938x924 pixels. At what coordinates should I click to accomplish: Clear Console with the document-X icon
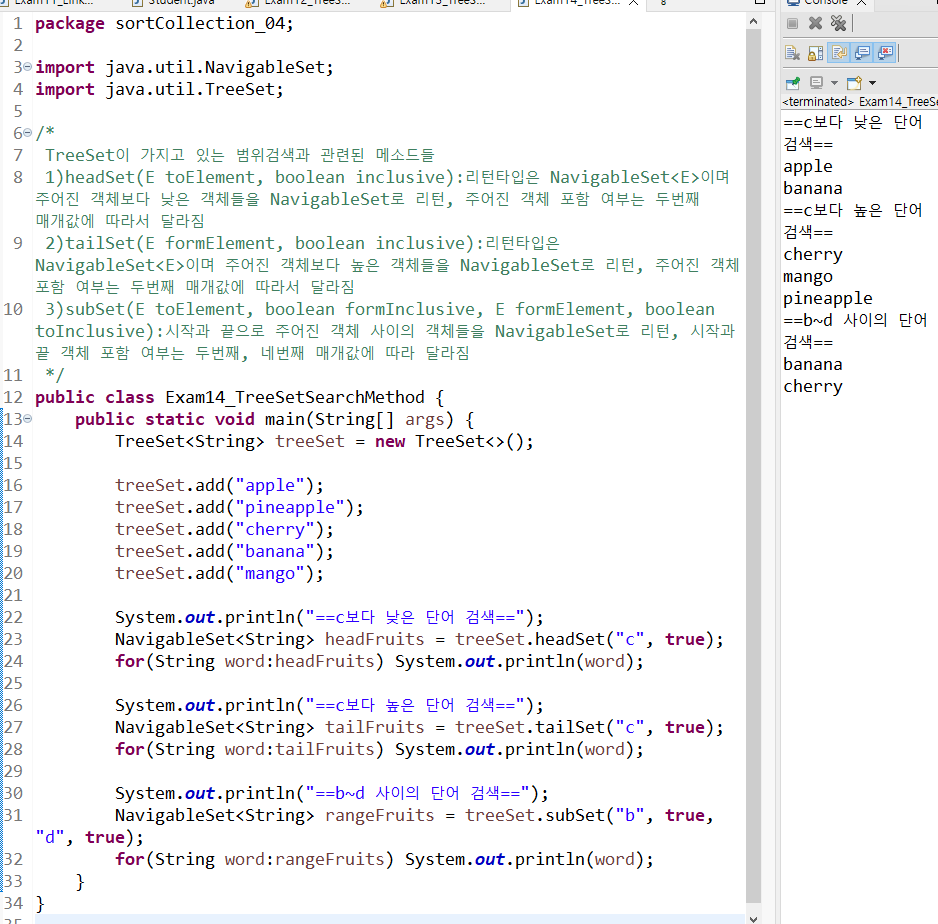coord(793,53)
